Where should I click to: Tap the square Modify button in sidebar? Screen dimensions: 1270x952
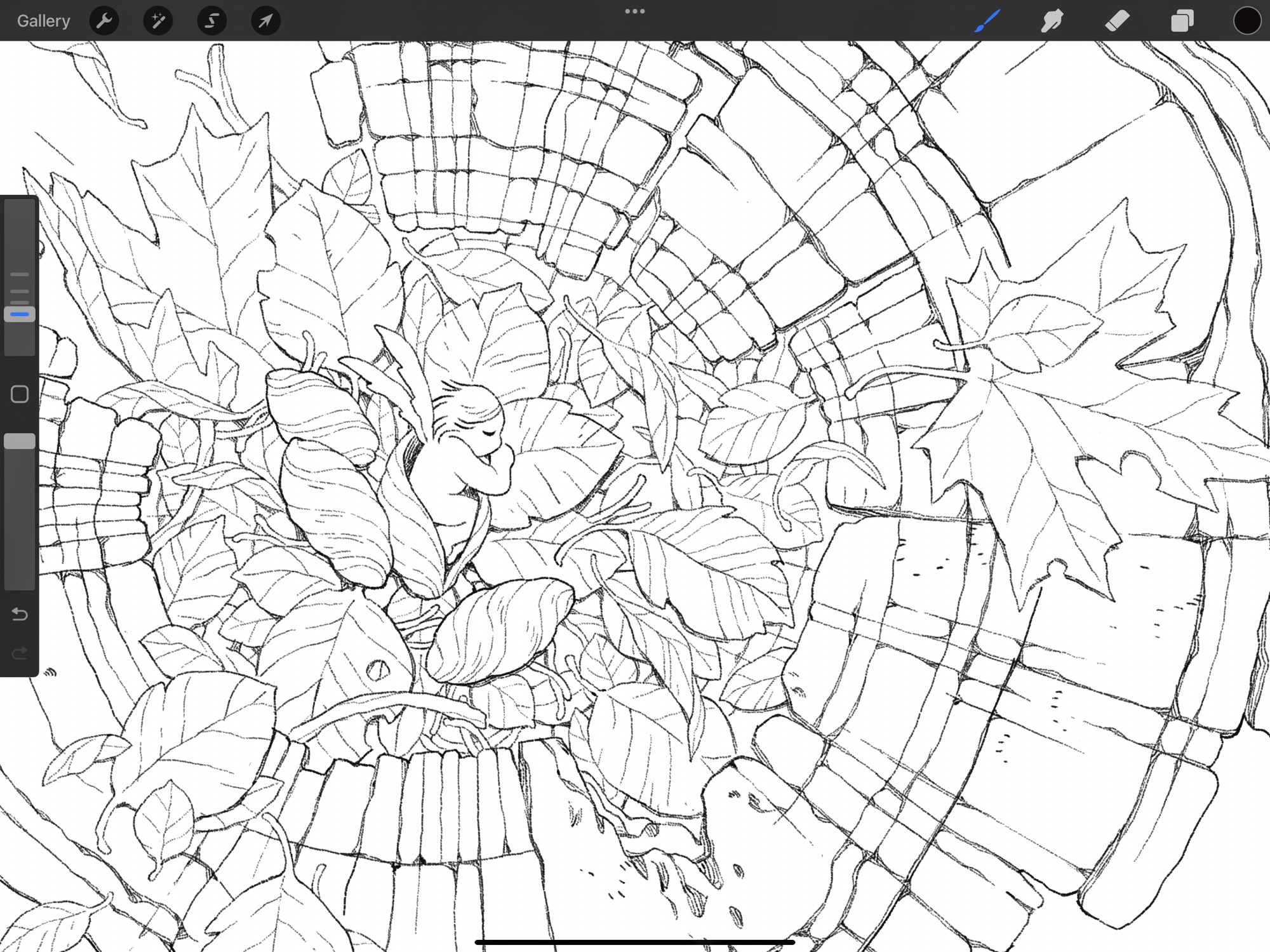[x=20, y=394]
